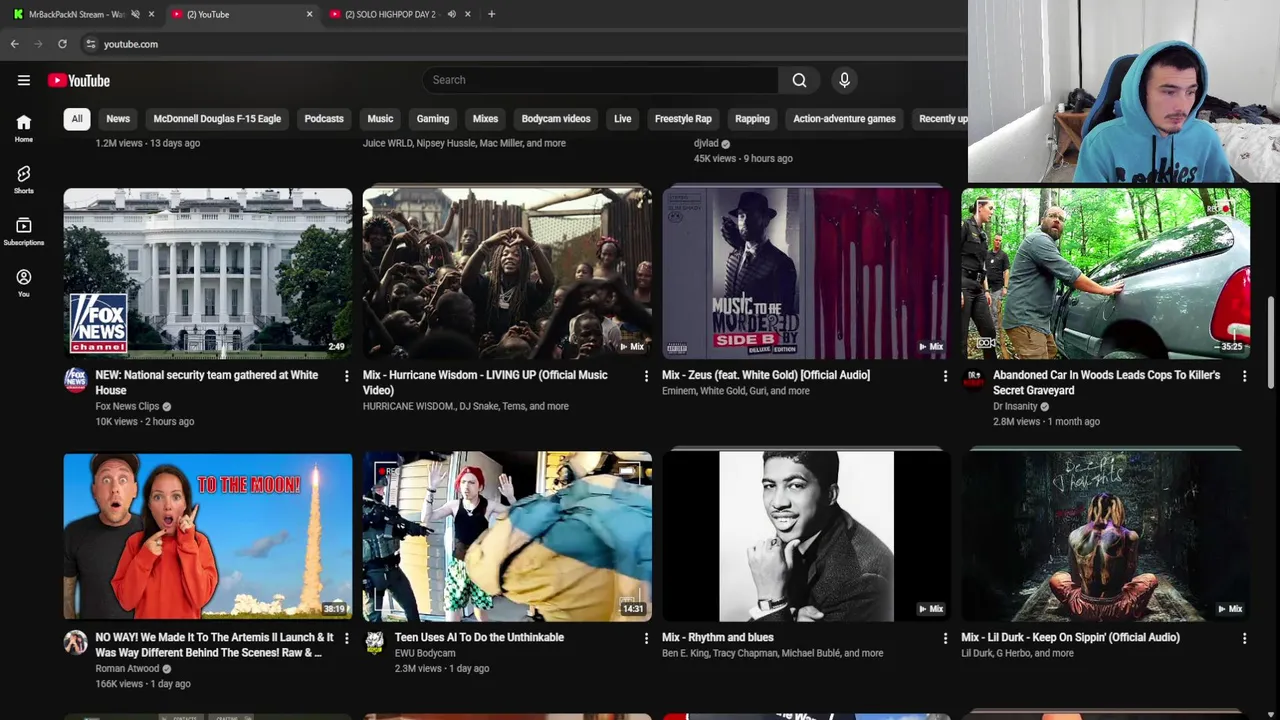Open Music To Be Murdered By thumbnail

pyautogui.click(x=806, y=273)
